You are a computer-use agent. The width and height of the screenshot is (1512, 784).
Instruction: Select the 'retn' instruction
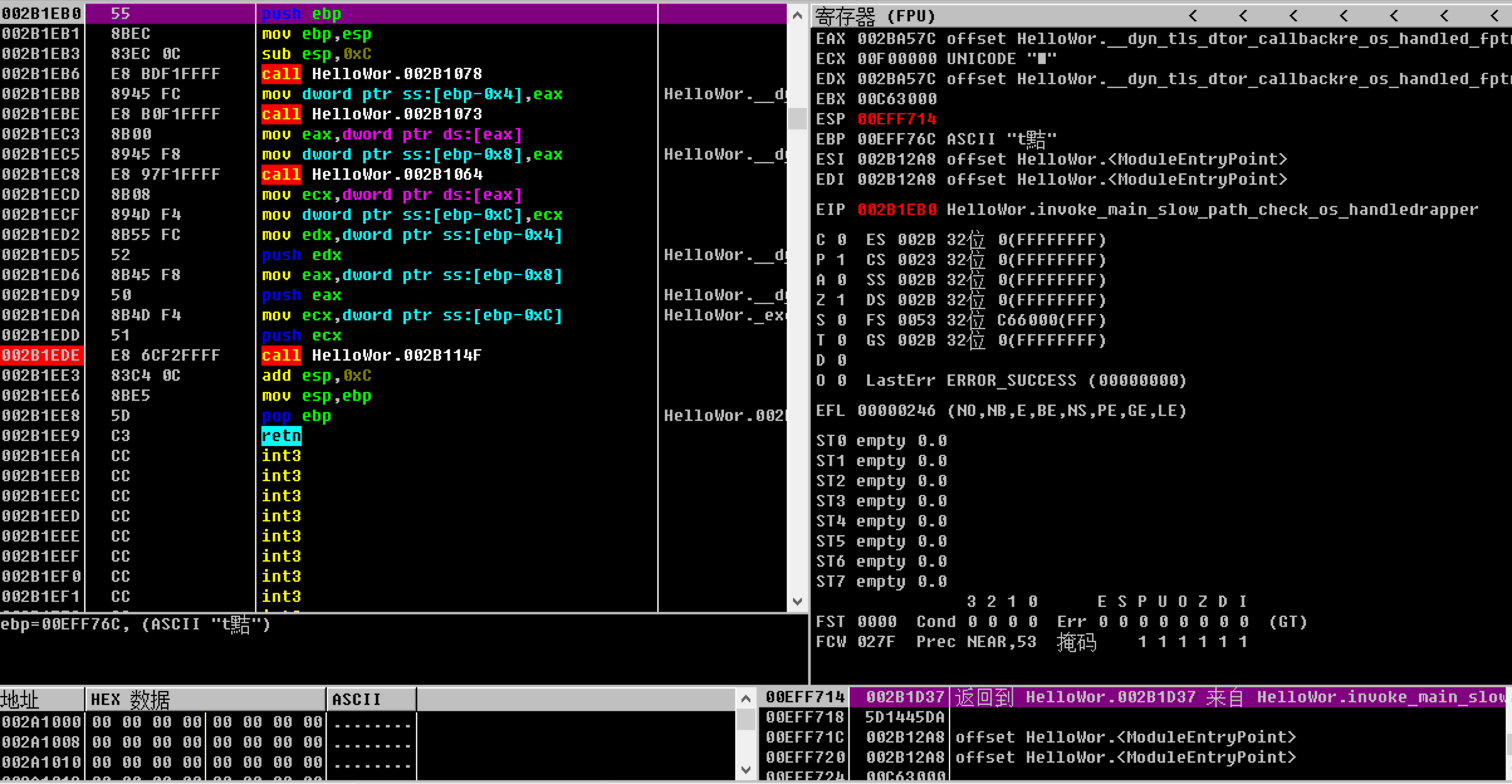[x=282, y=435]
